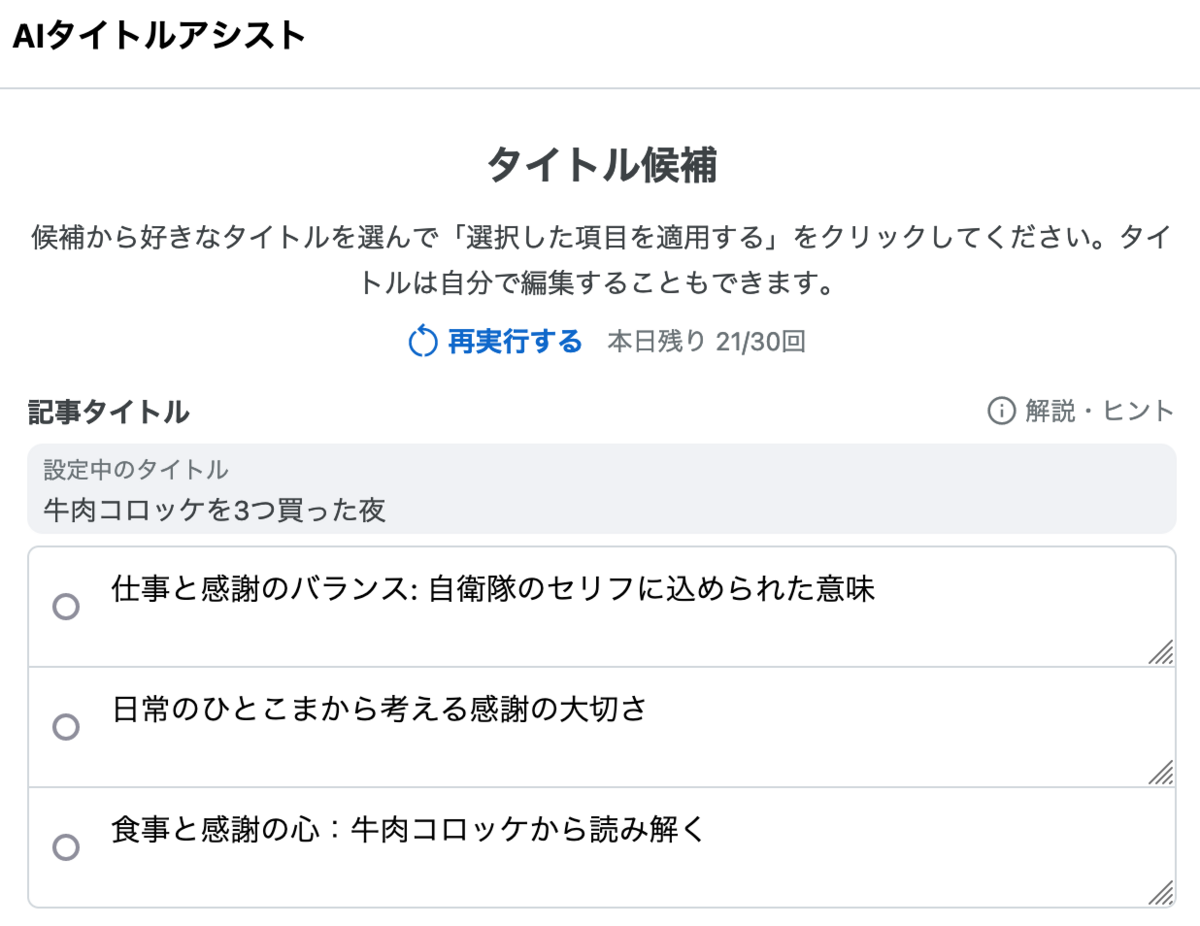
Task: Click the 設定中のタイトル label
Action: tap(135, 470)
